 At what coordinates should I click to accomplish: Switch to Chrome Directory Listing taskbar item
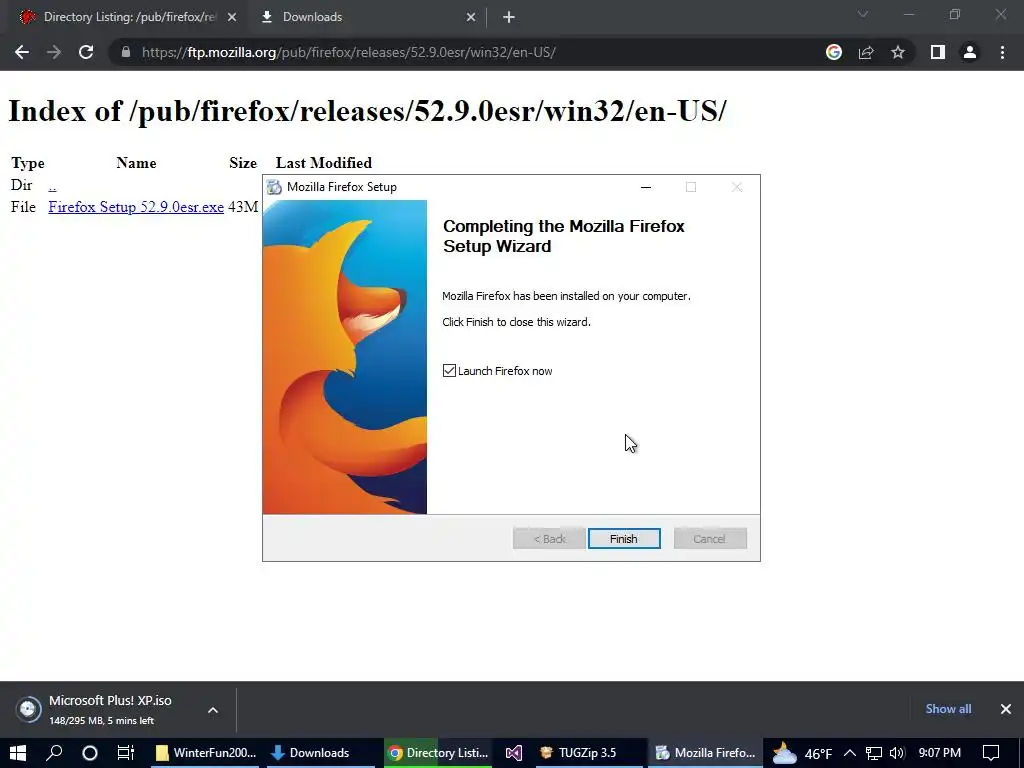pyautogui.click(x=438, y=753)
